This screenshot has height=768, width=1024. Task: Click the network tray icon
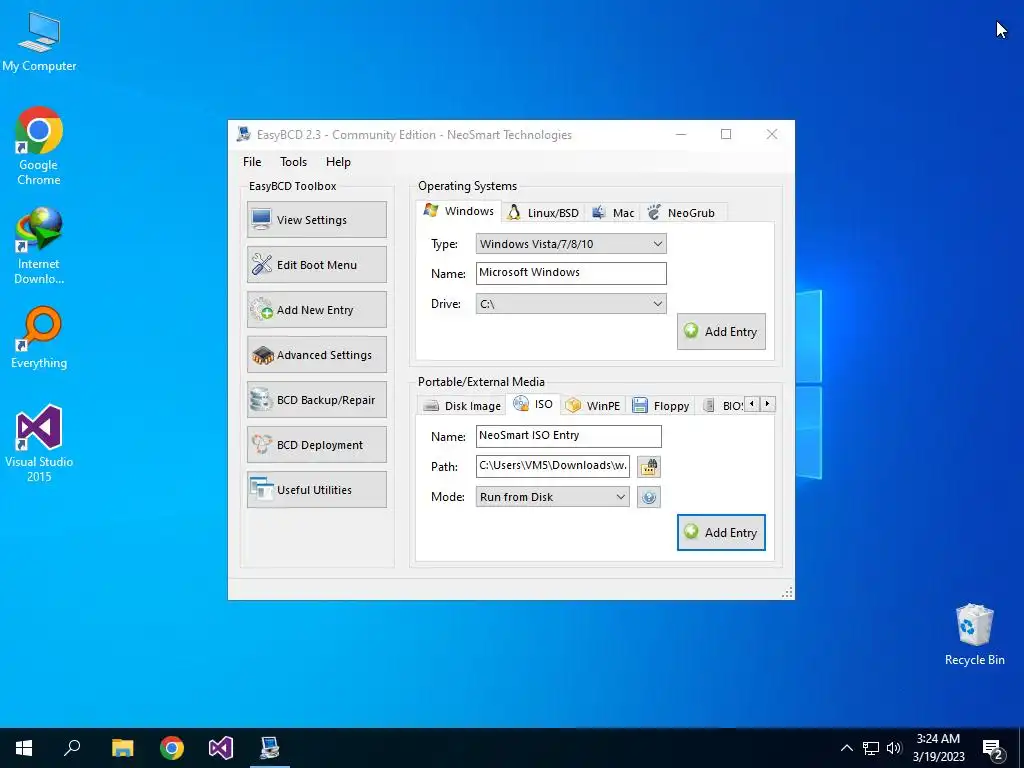[x=871, y=748]
